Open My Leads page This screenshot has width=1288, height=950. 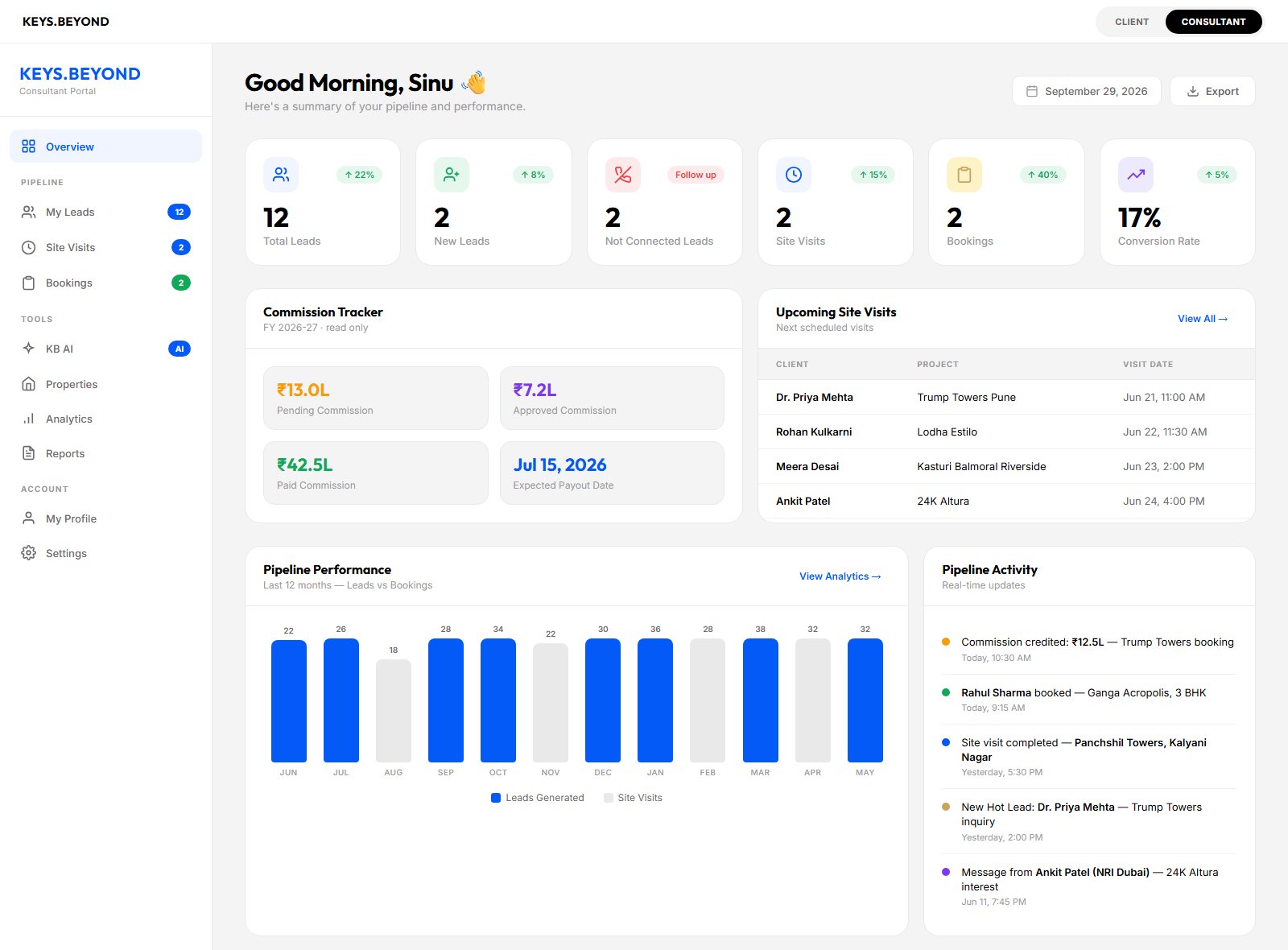pos(105,212)
